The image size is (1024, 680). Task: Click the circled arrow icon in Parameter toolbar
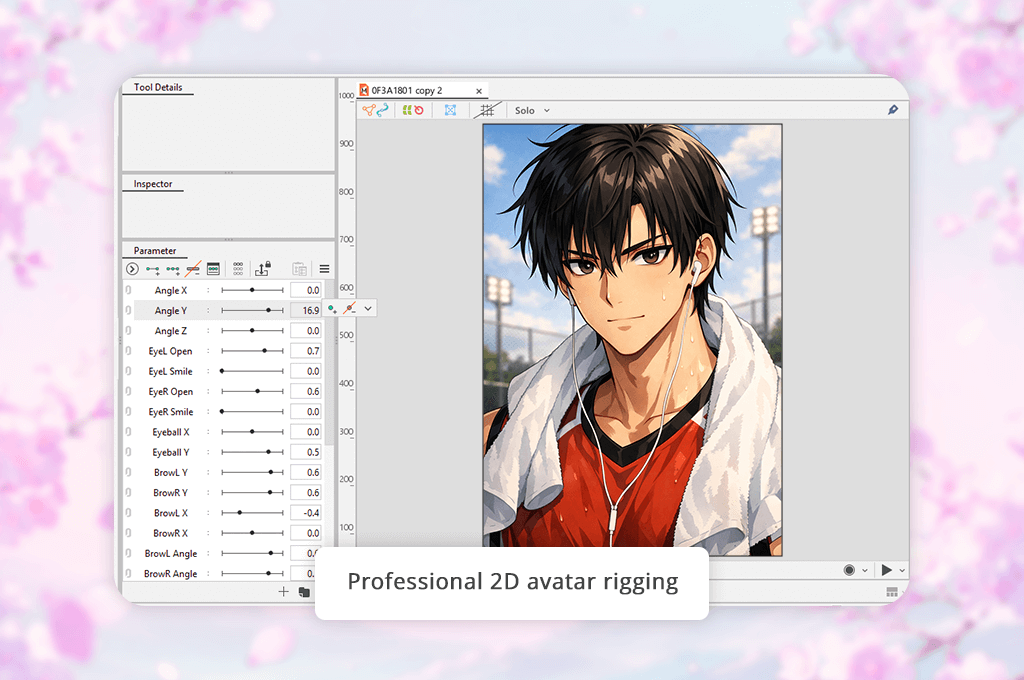tap(132, 268)
